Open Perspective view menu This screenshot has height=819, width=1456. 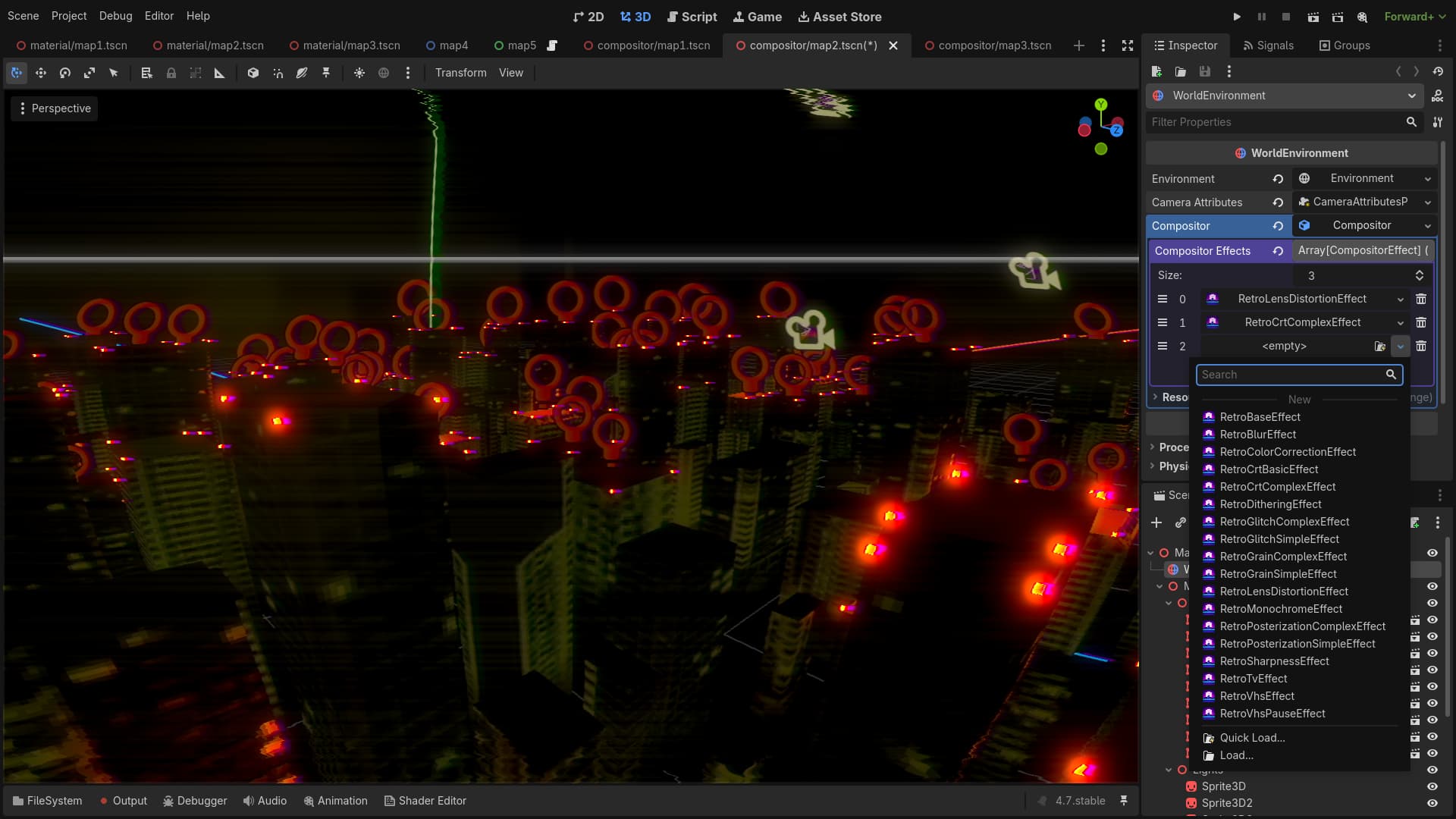(x=54, y=108)
